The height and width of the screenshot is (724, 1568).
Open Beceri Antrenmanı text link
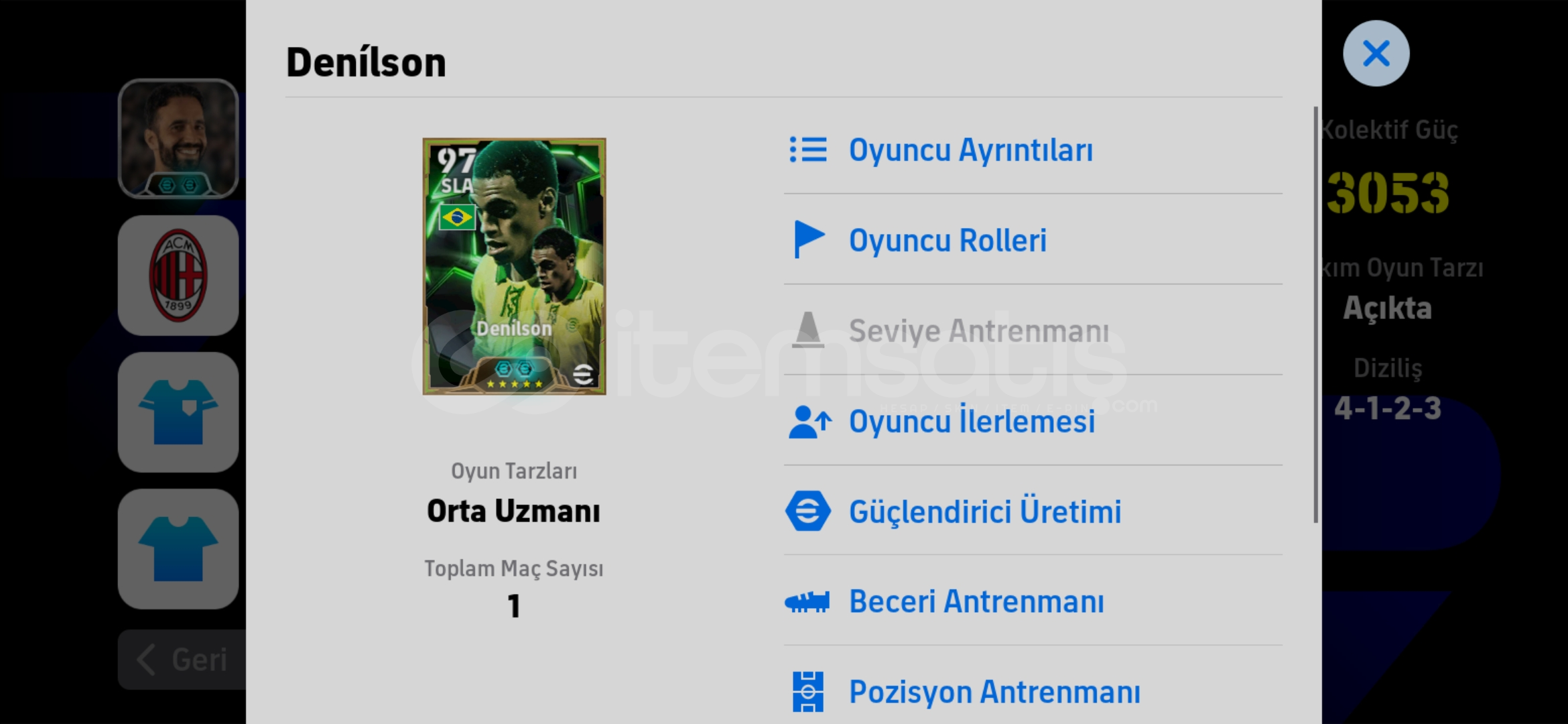click(976, 601)
